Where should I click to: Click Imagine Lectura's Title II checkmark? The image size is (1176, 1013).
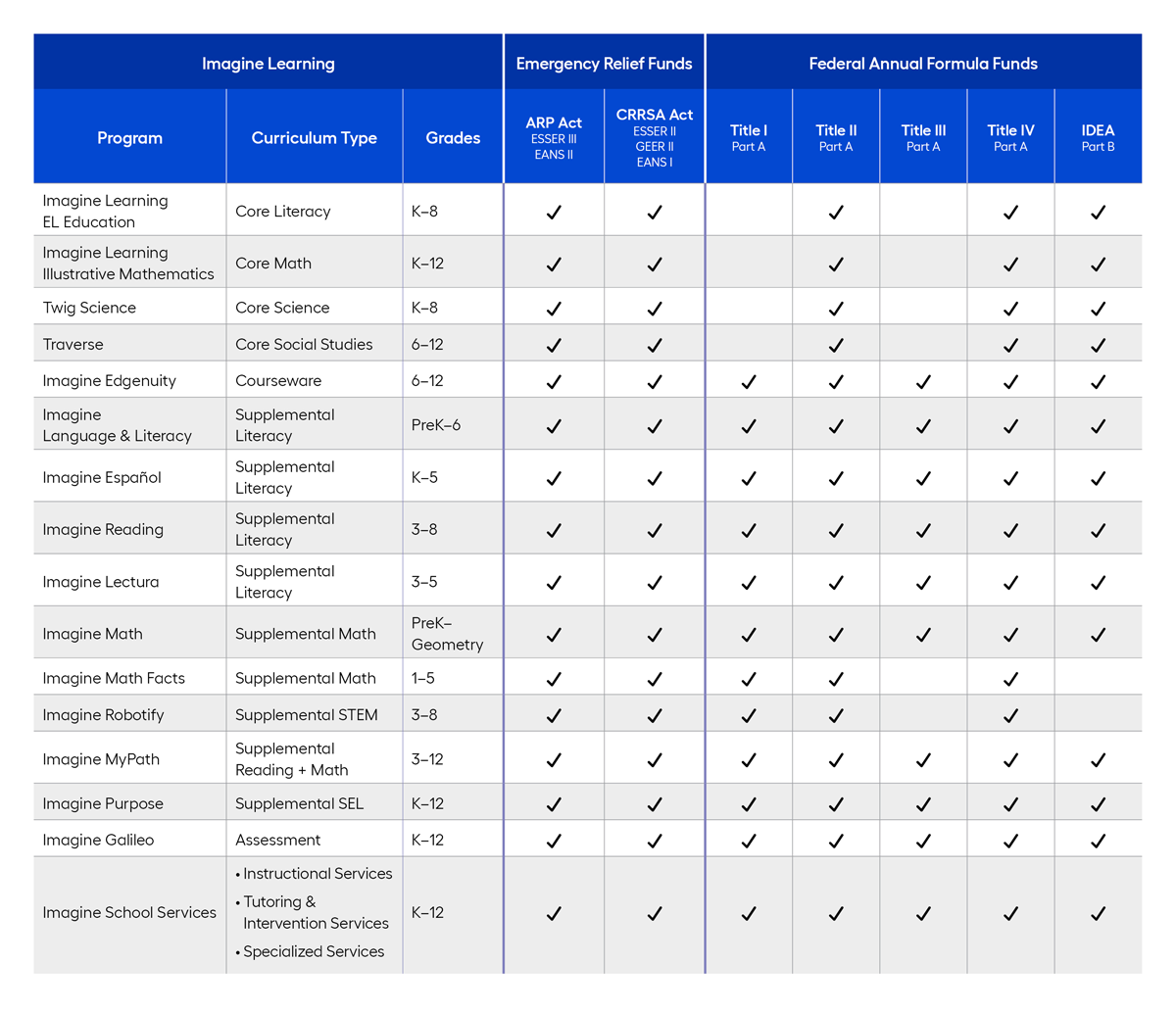click(836, 582)
